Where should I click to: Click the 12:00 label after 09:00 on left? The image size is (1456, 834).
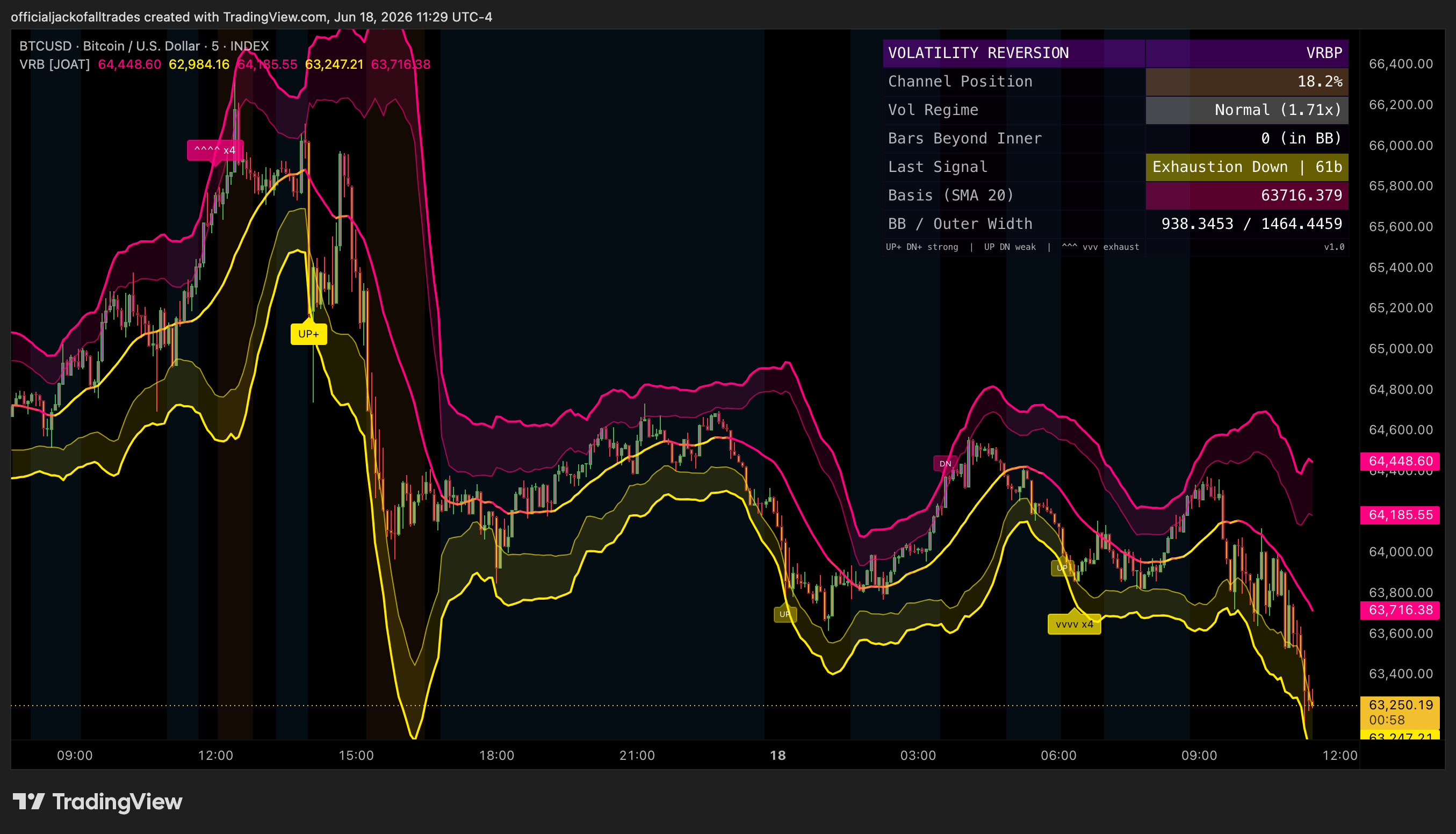(x=215, y=756)
